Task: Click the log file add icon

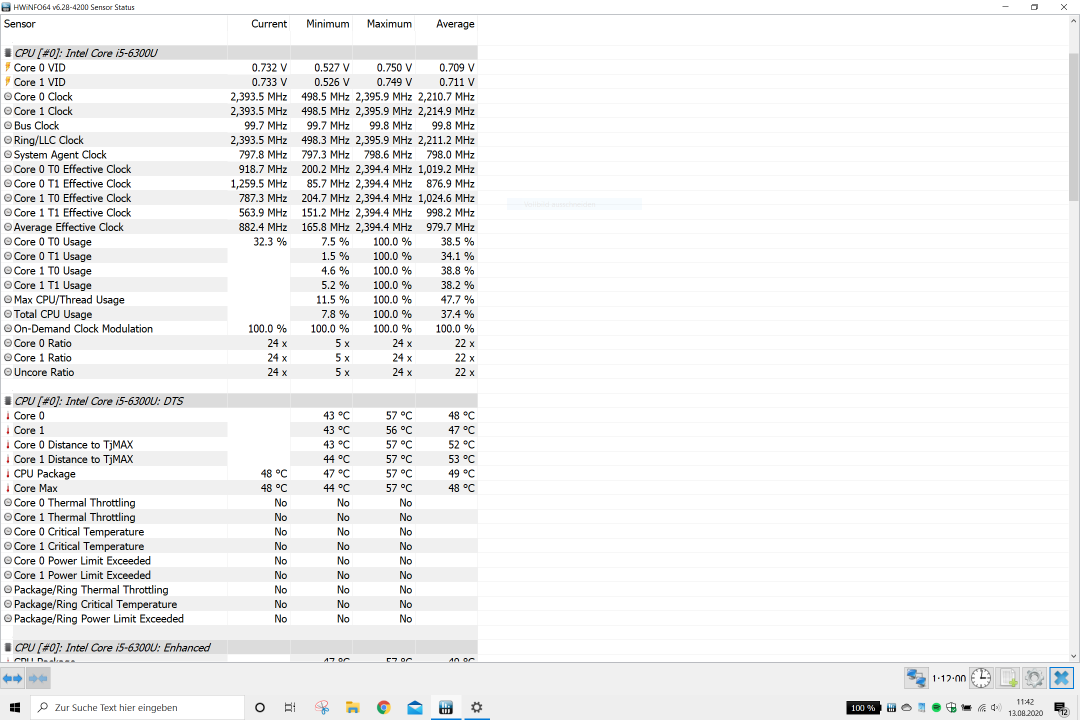Action: click(x=1009, y=678)
